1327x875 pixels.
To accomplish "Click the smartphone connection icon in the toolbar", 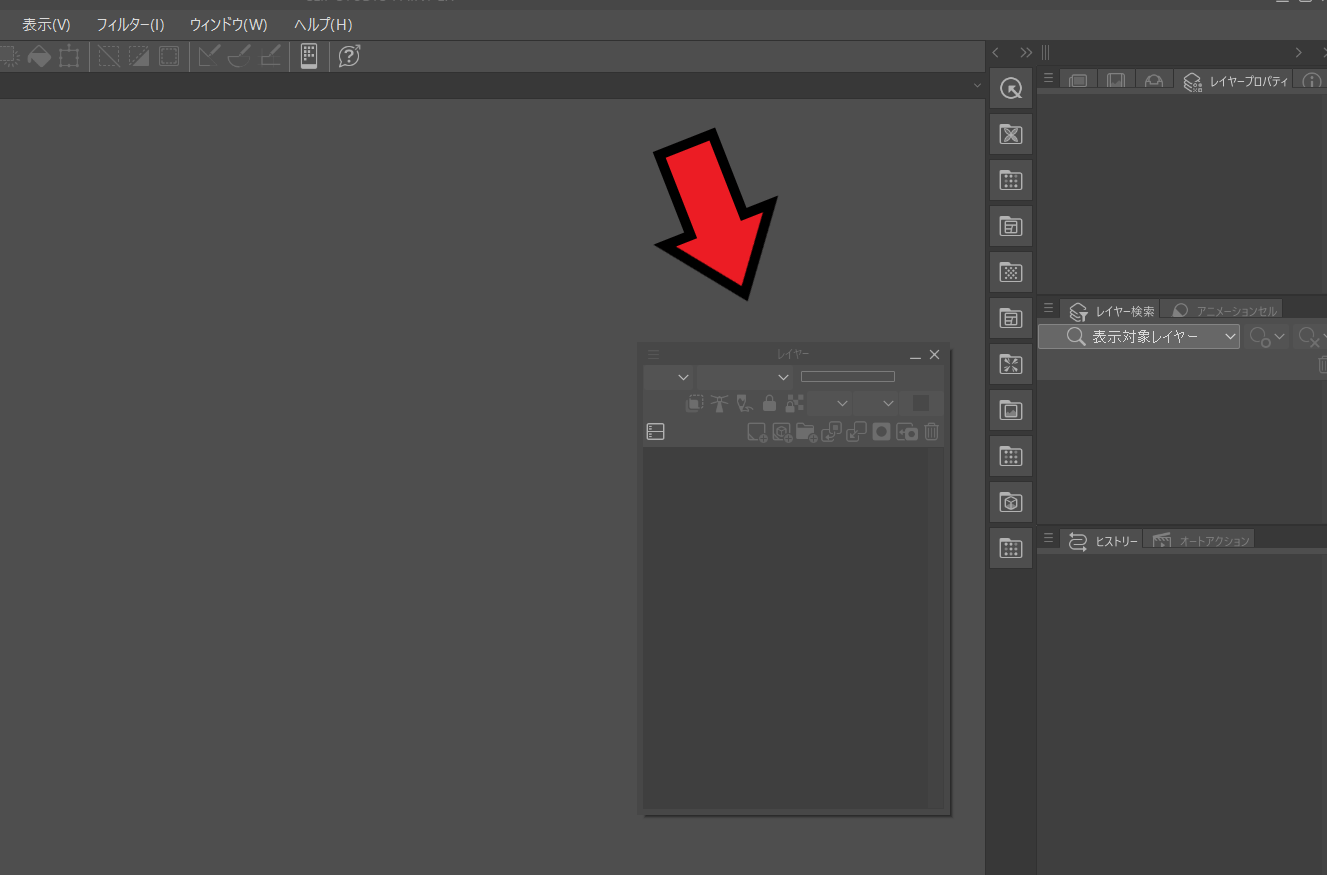I will (309, 56).
